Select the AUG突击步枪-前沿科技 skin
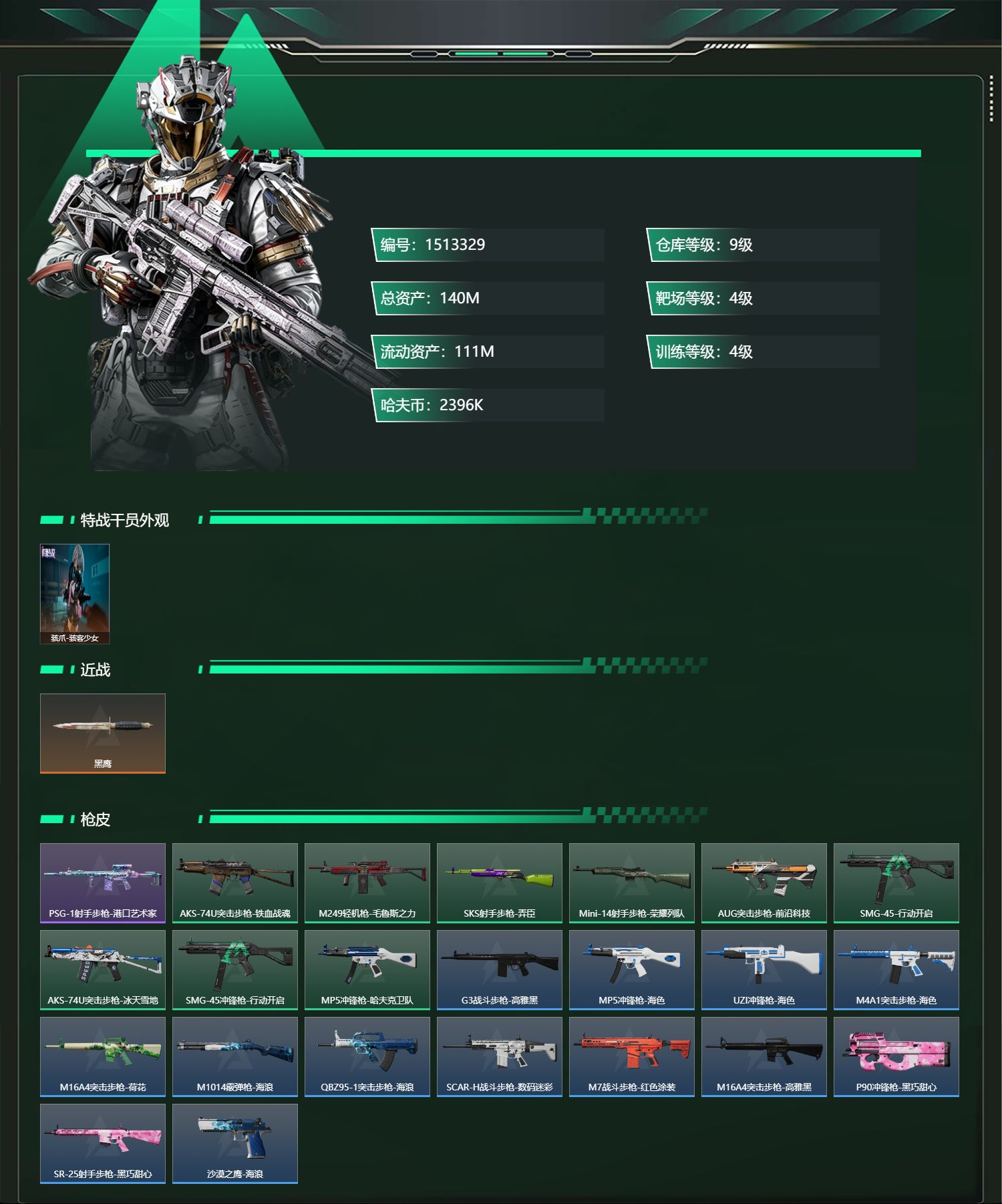This screenshot has height=1204, width=1002. (x=764, y=883)
